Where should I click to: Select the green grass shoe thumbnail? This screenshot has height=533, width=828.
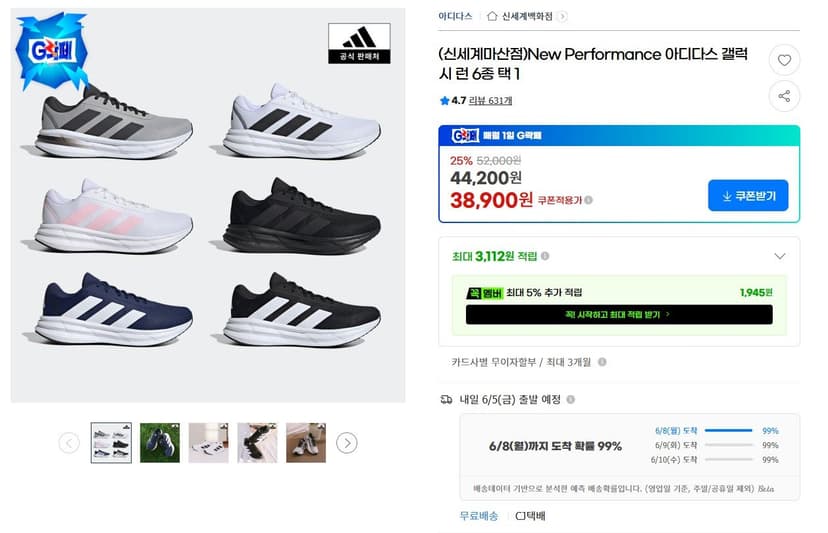click(160, 443)
